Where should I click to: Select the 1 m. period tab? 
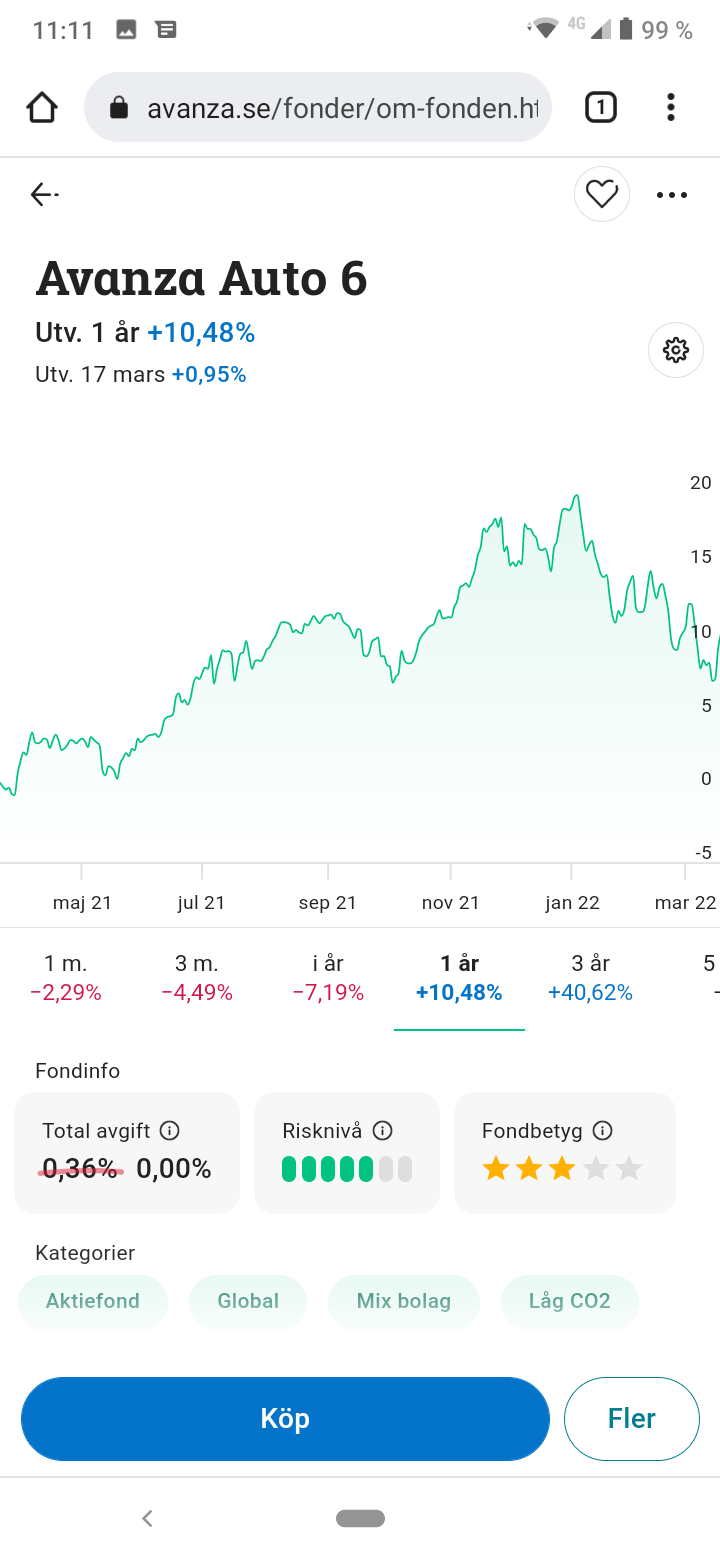(66, 977)
